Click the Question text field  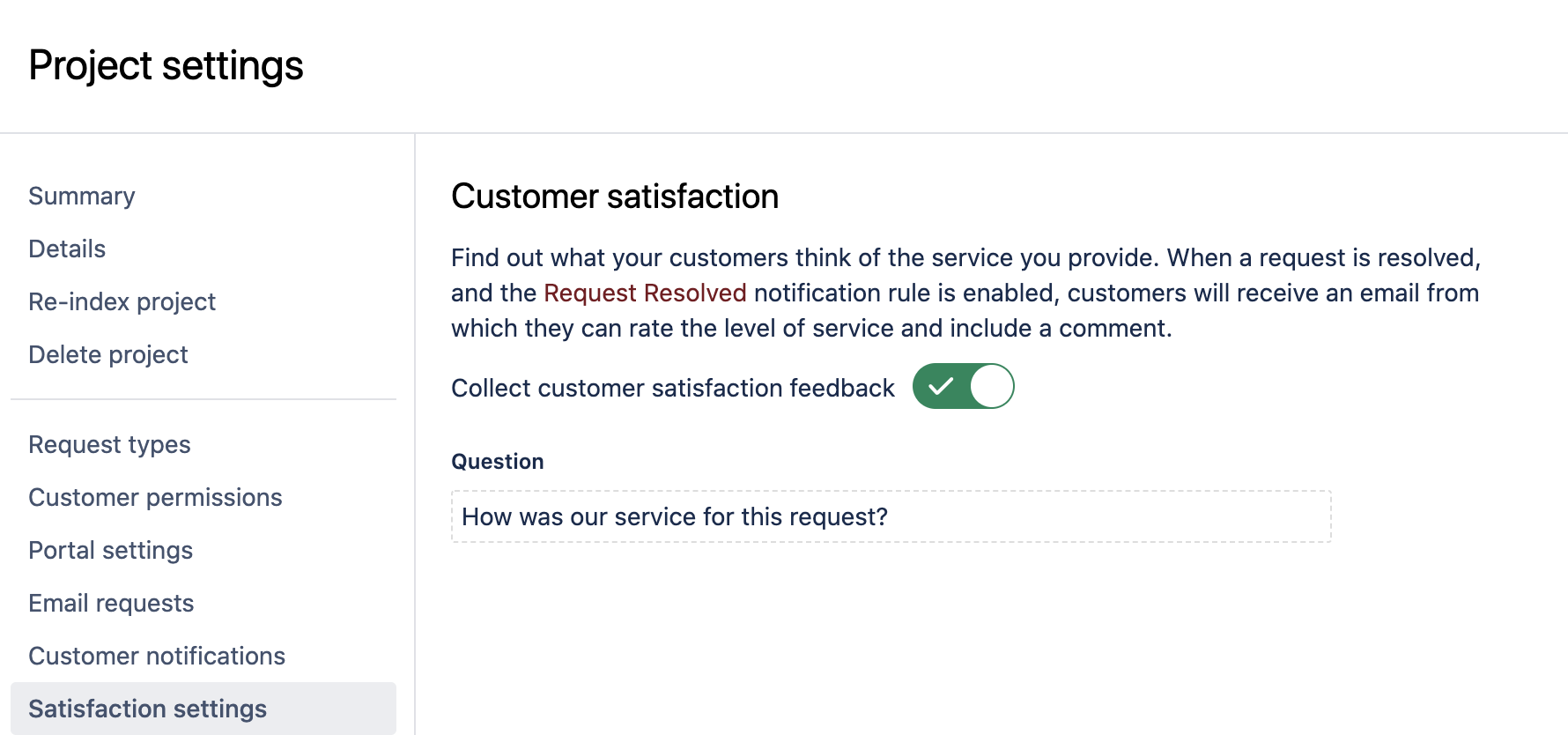[890, 516]
